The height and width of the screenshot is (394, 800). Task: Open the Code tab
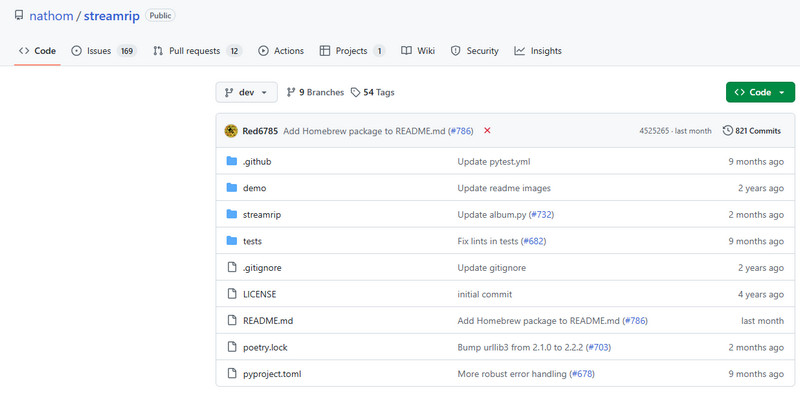coord(37,51)
